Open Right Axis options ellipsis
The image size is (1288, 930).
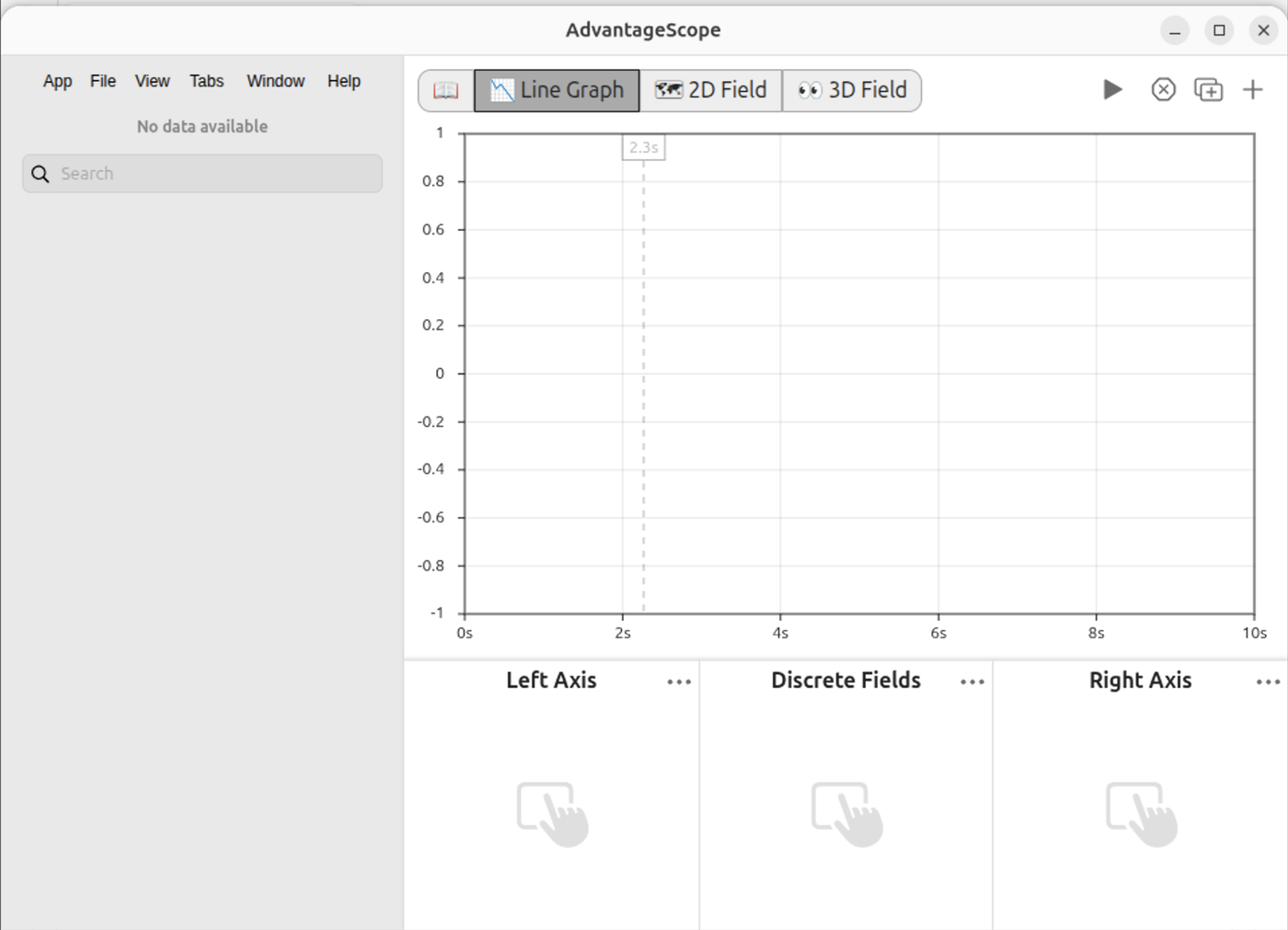point(1268,682)
